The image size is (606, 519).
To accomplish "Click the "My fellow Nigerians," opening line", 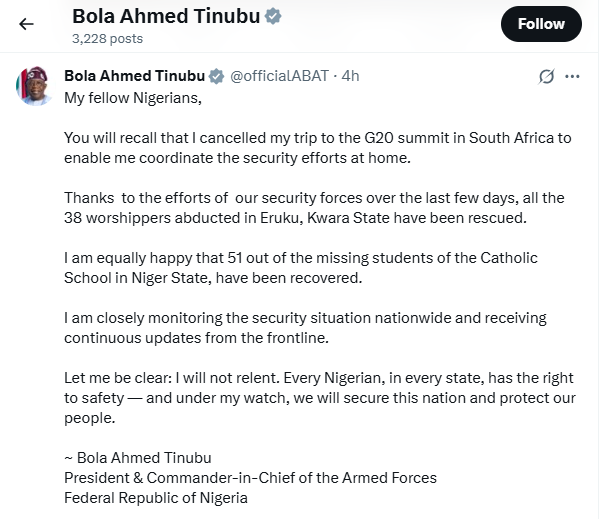I will pyautogui.click(x=132, y=98).
